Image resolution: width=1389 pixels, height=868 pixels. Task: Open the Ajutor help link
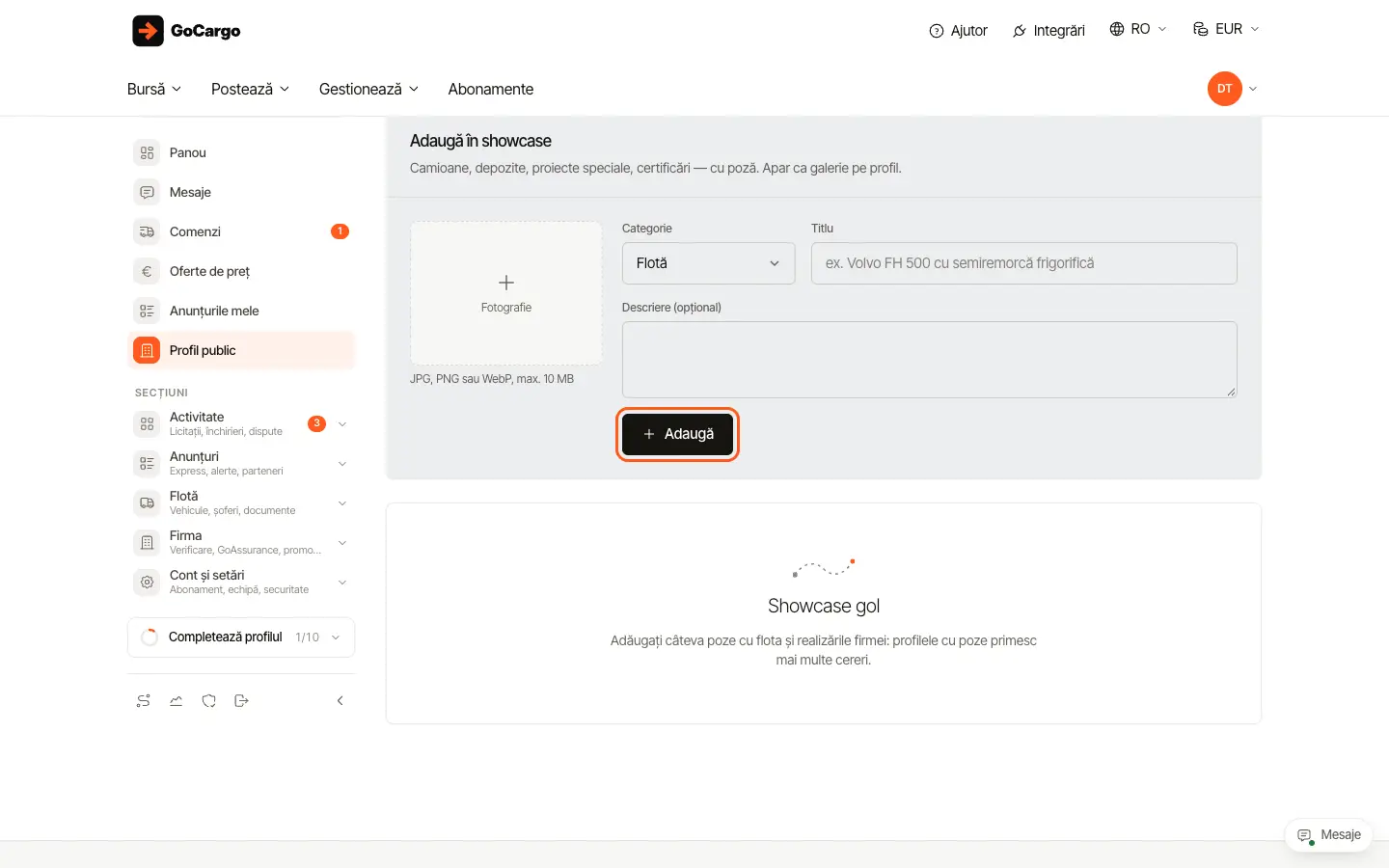(x=958, y=31)
